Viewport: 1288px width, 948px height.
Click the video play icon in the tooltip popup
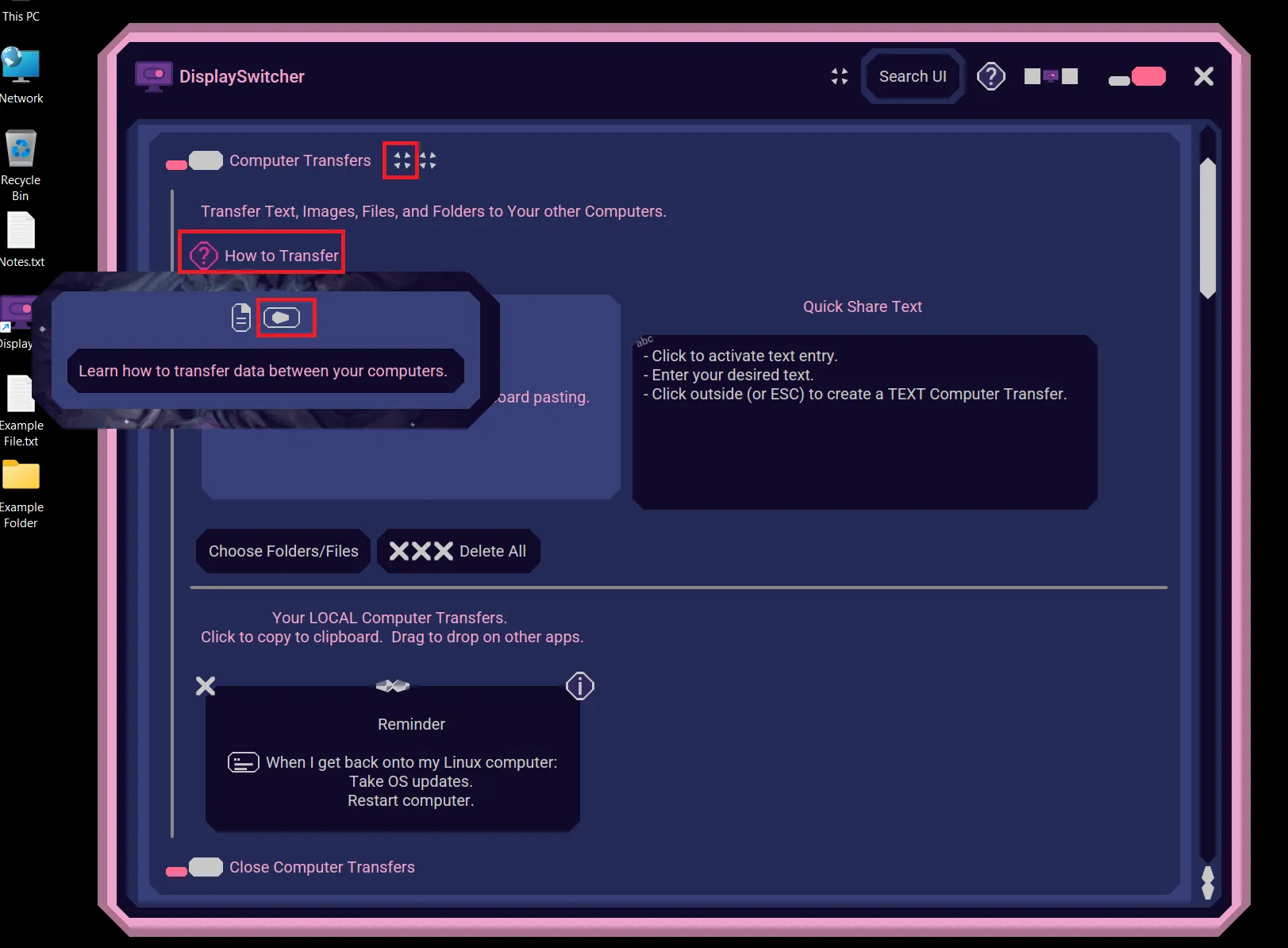coord(282,318)
